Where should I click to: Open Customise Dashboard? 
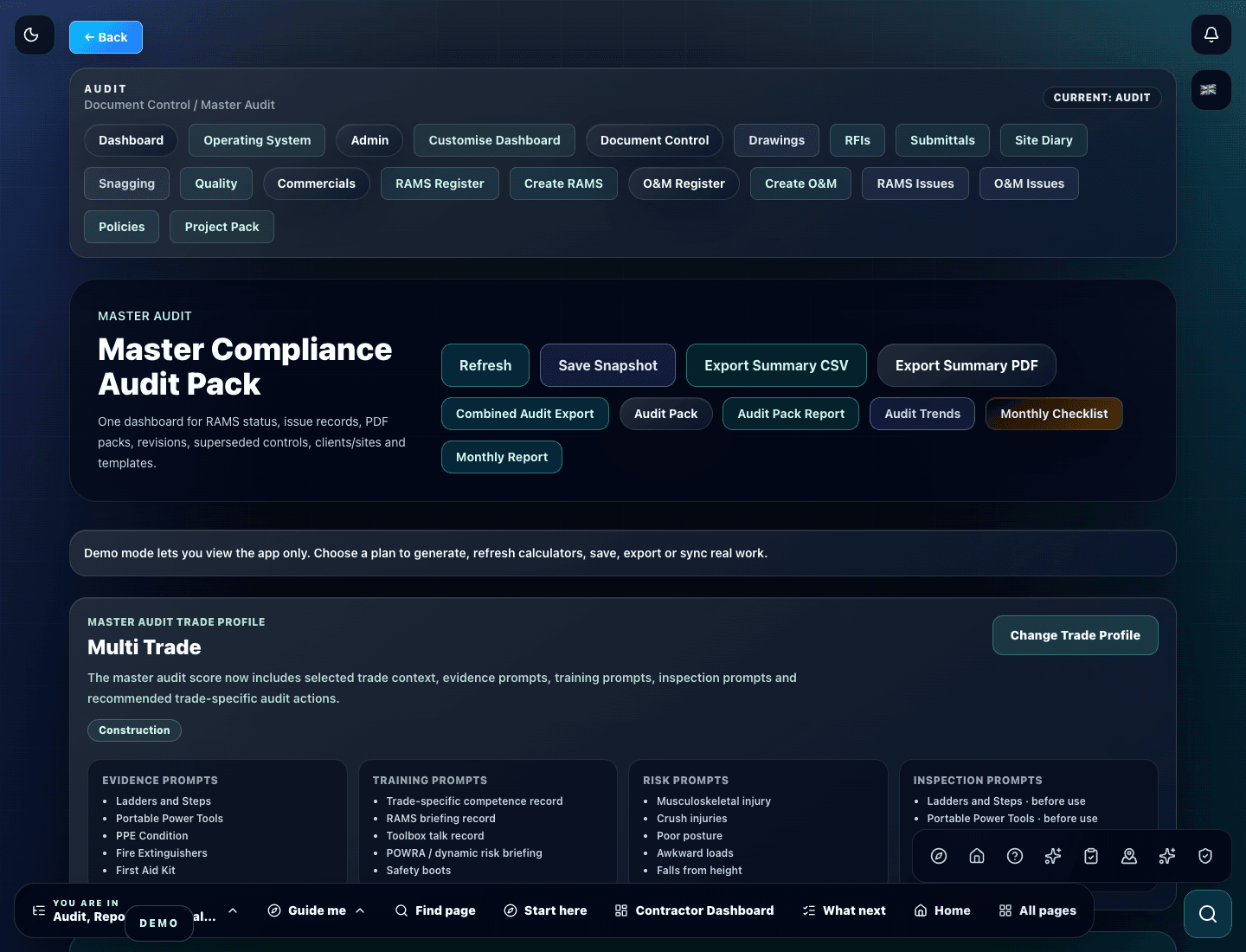[494, 140]
